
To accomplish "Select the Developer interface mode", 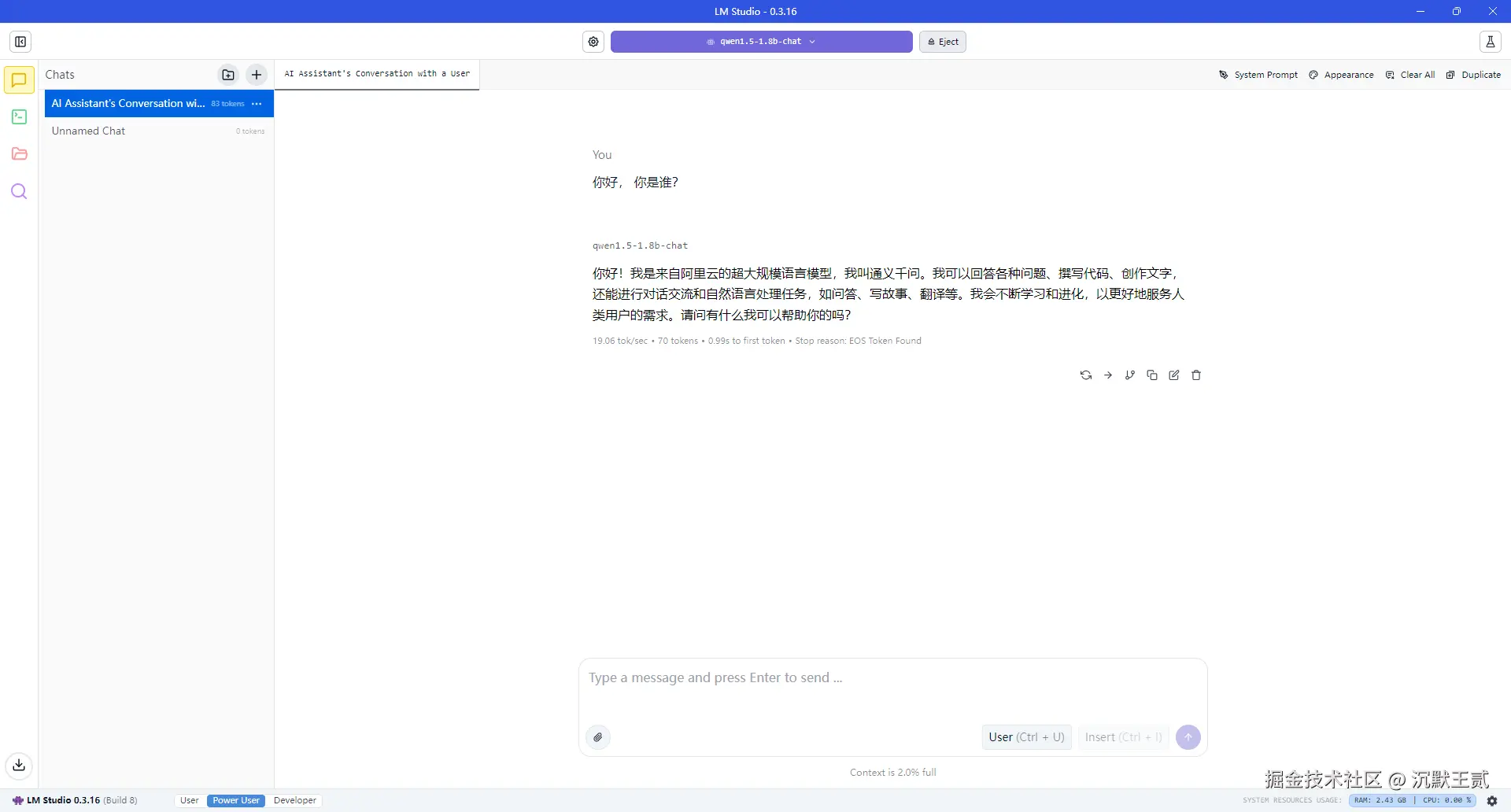I will [x=295, y=801].
